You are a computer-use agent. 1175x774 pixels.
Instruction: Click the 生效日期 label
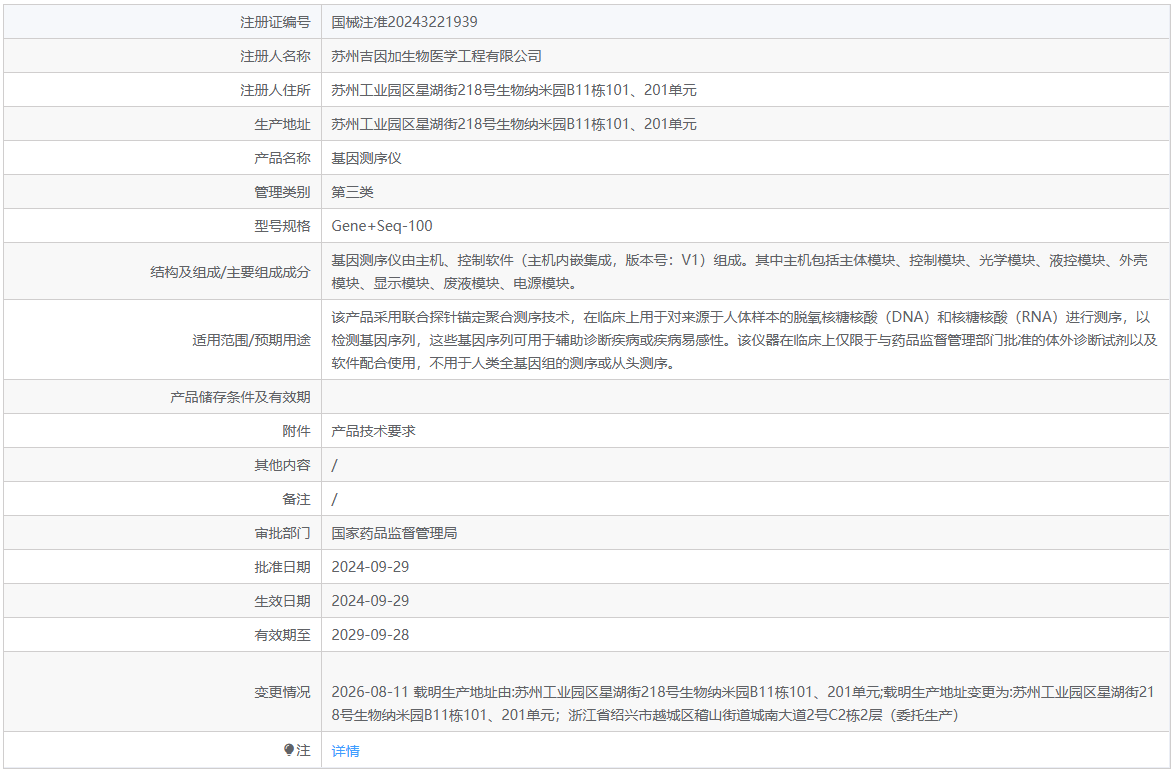[x=283, y=601]
